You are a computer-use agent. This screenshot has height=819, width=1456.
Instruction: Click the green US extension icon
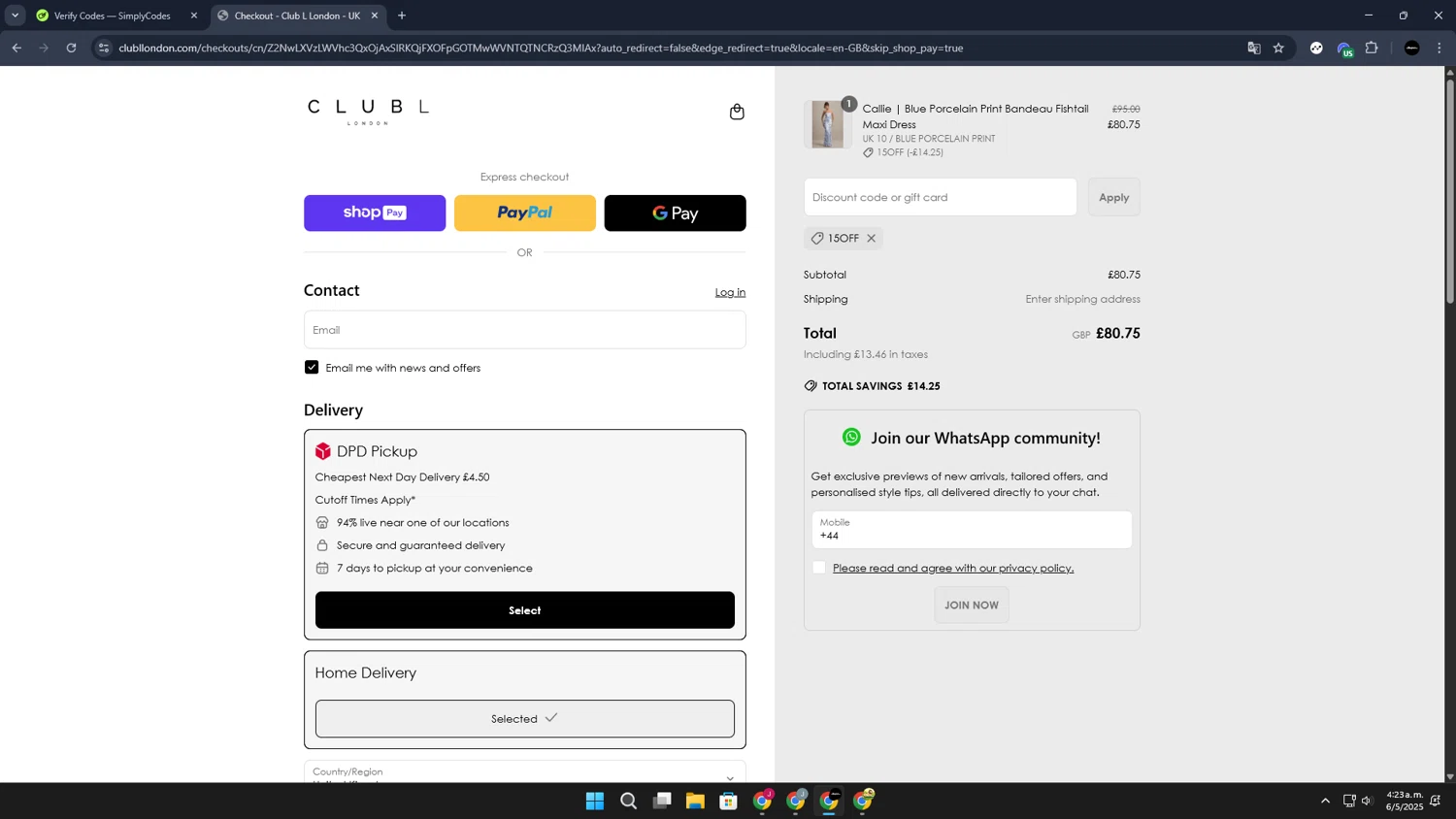pos(1344,49)
